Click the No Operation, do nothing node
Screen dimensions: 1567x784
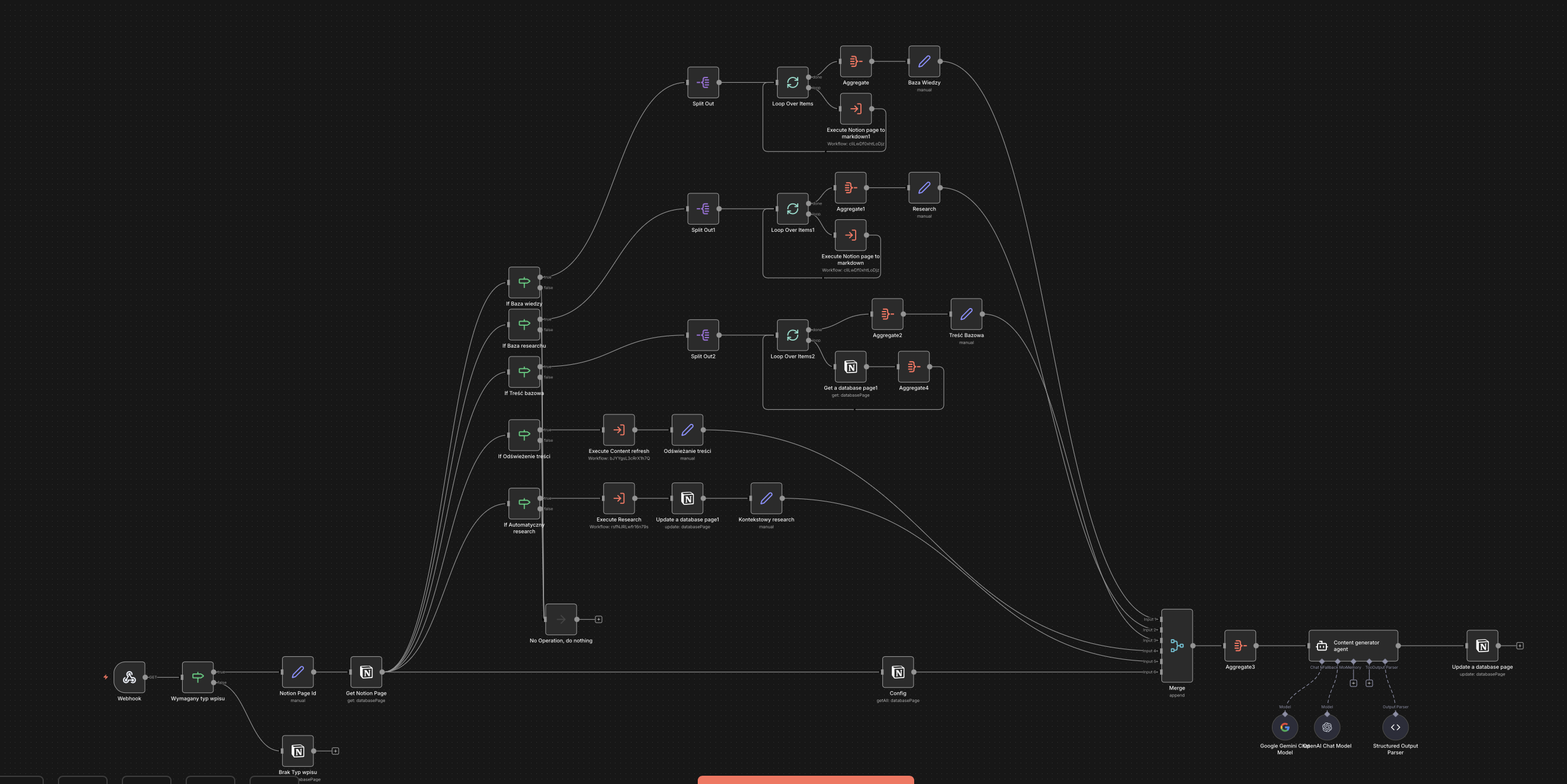[x=561, y=619]
